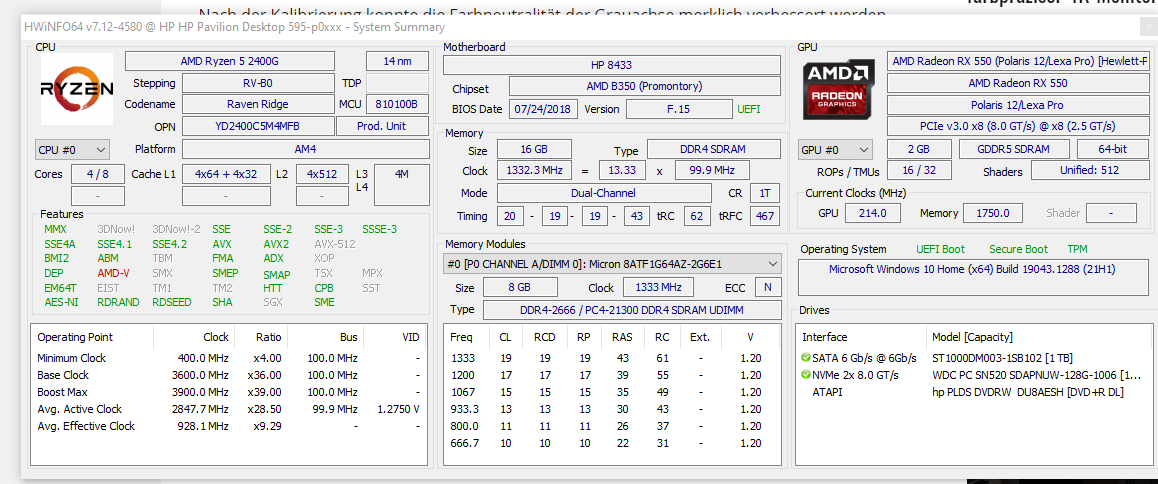Click the CR 1T field

[765, 193]
